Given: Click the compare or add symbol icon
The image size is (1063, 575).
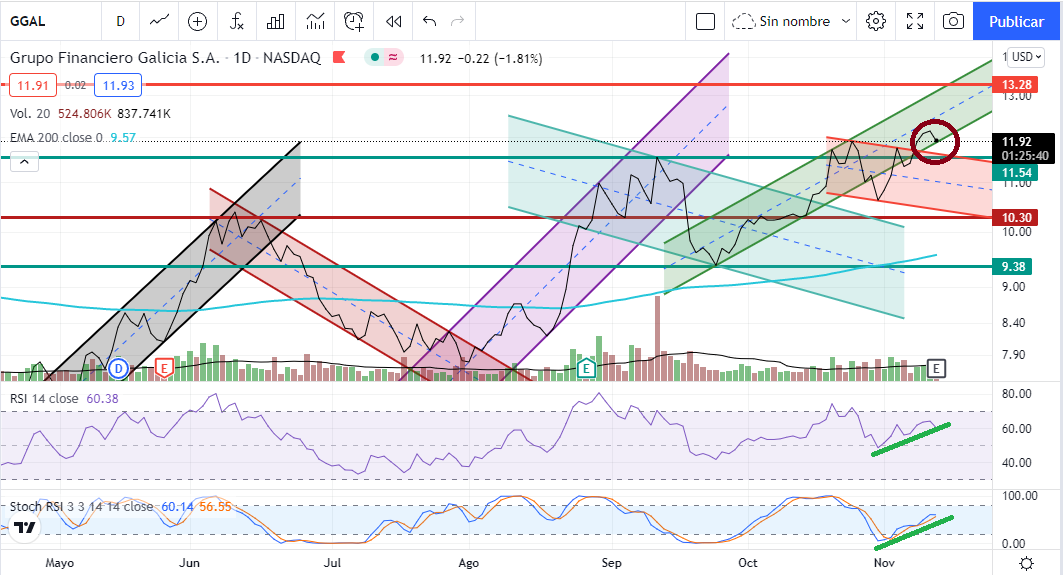Looking at the screenshot, I should pyautogui.click(x=197, y=21).
